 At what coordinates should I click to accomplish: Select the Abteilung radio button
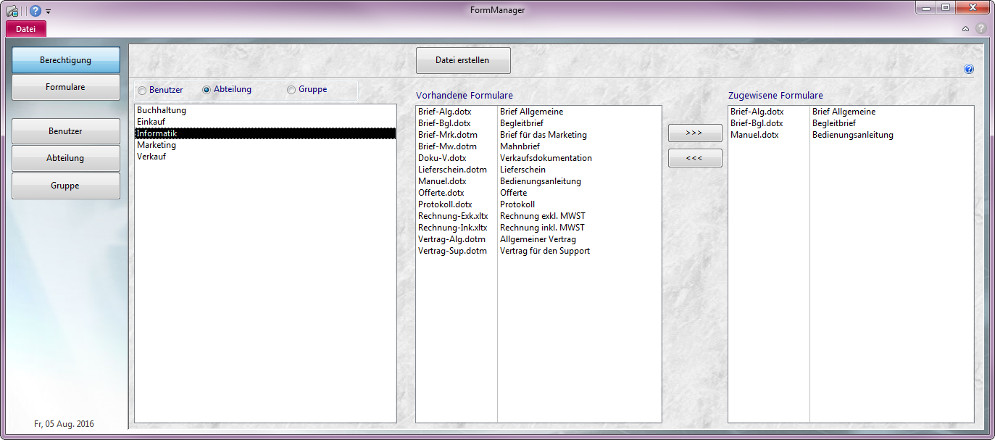(x=207, y=89)
